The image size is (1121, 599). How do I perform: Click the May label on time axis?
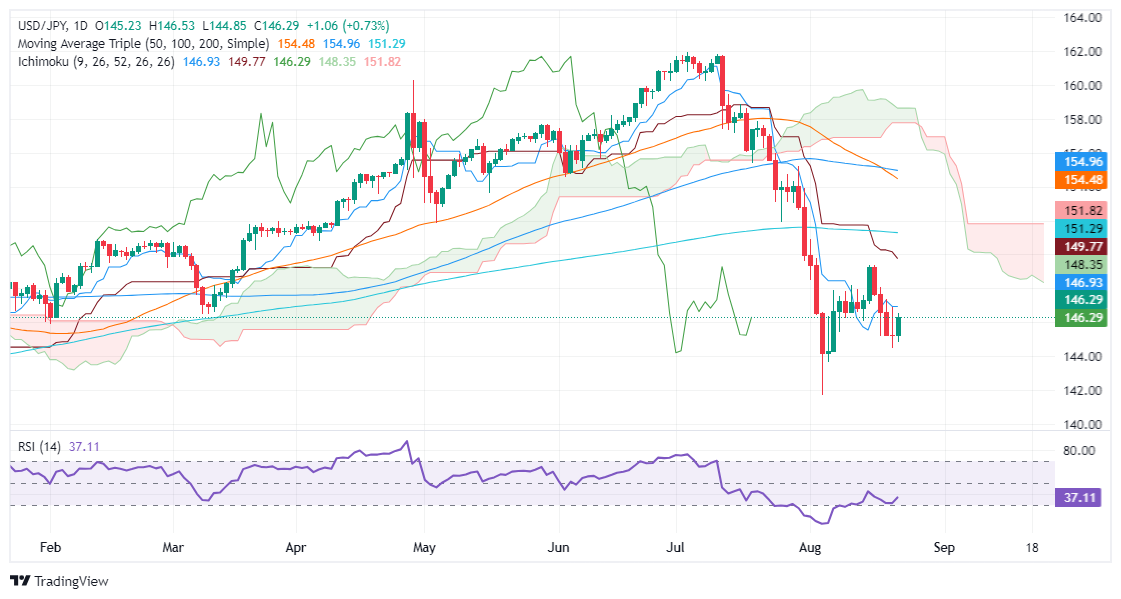pyautogui.click(x=424, y=548)
